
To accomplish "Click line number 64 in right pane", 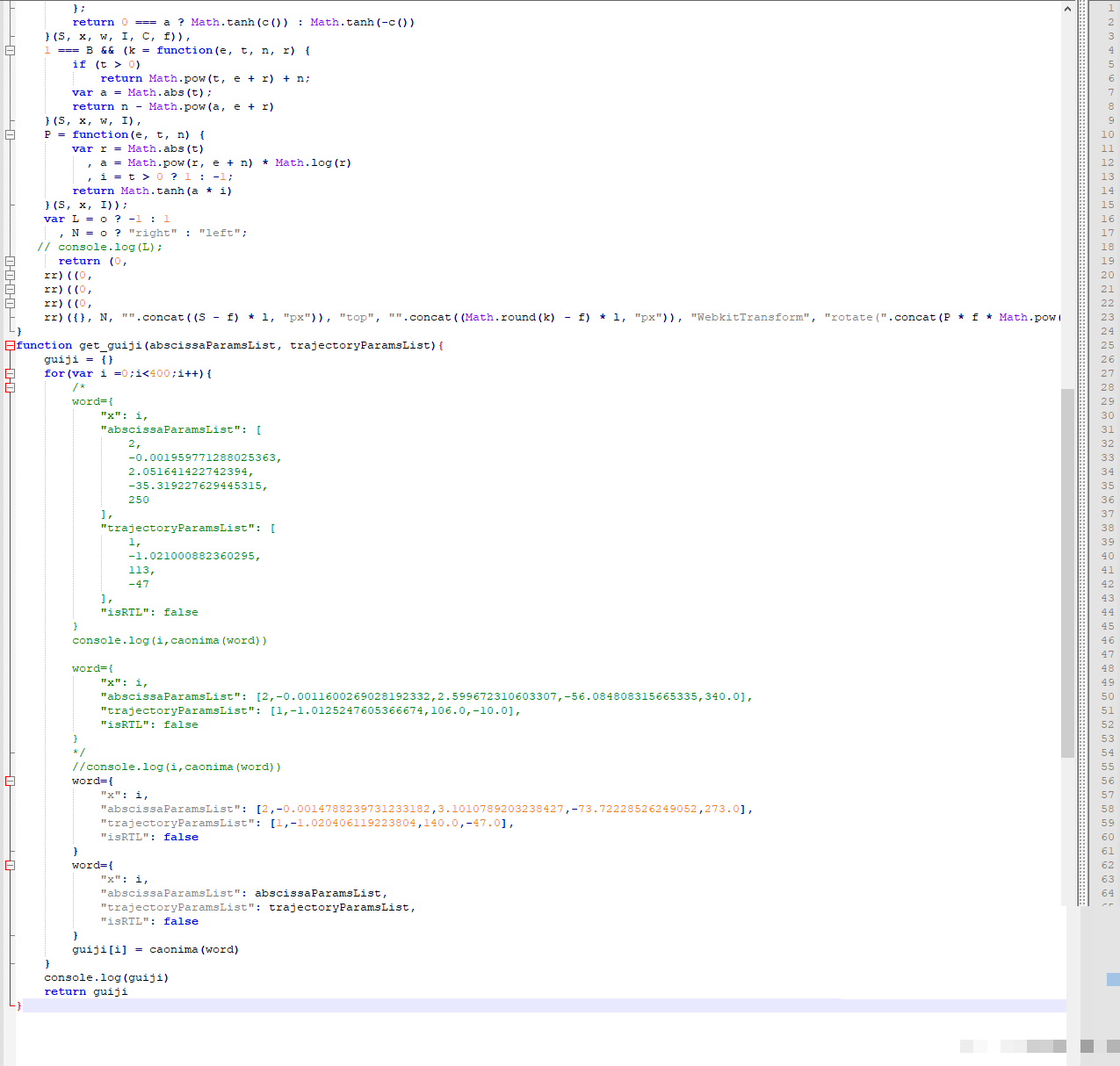I will tap(1107, 893).
